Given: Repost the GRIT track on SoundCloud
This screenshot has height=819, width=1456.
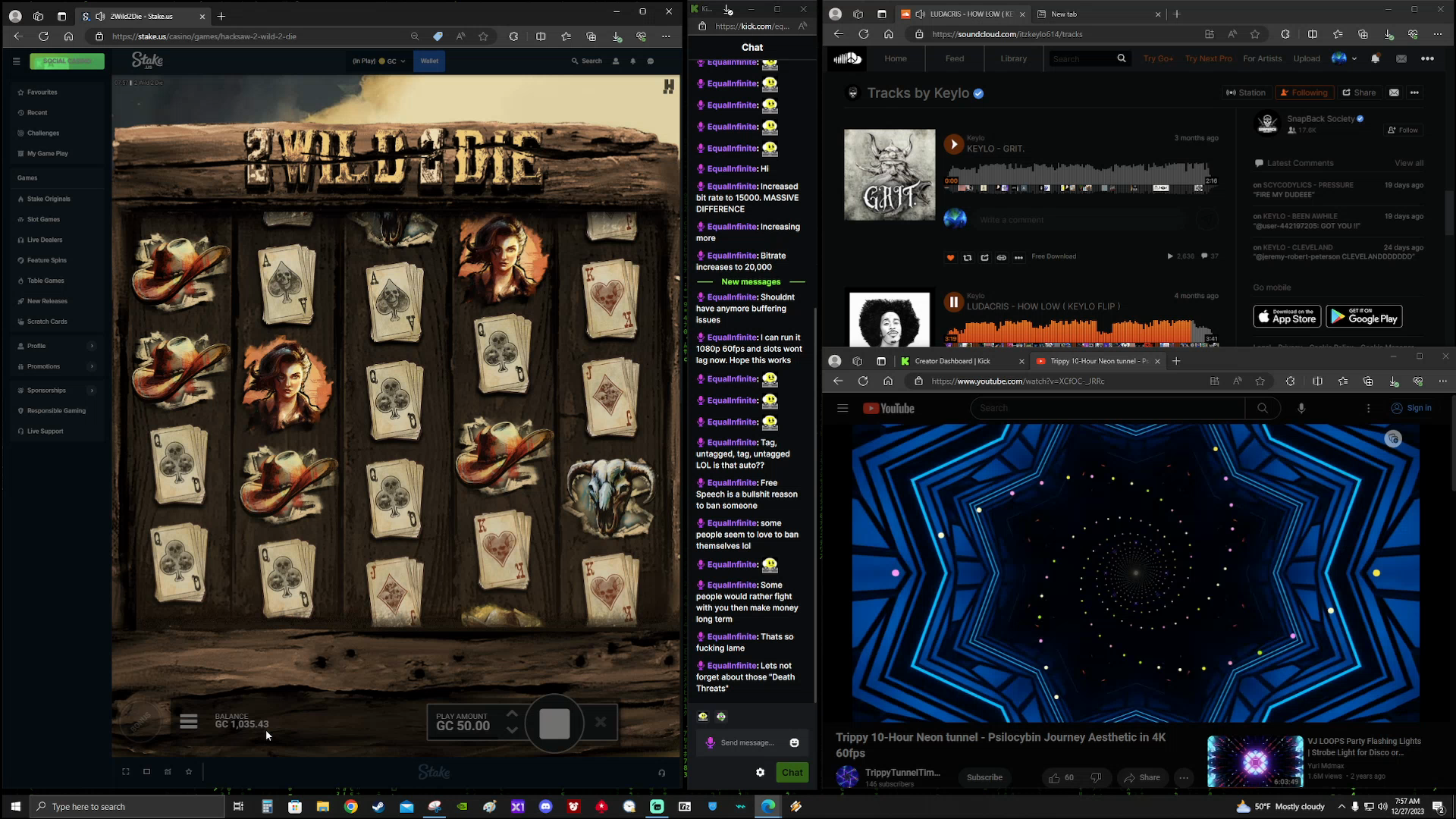Looking at the screenshot, I should coord(967,258).
